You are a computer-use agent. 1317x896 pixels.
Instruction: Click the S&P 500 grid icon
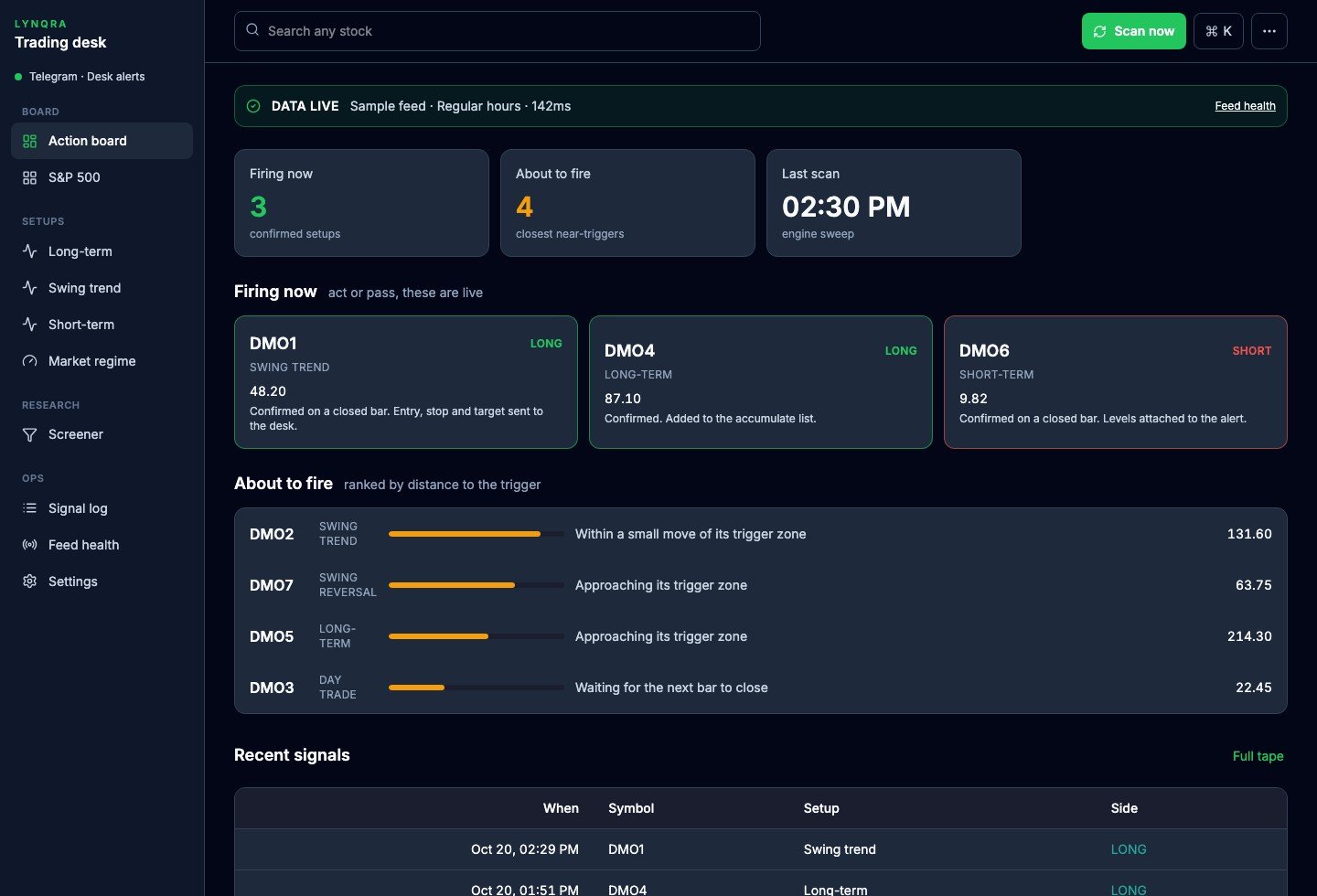tap(29, 177)
